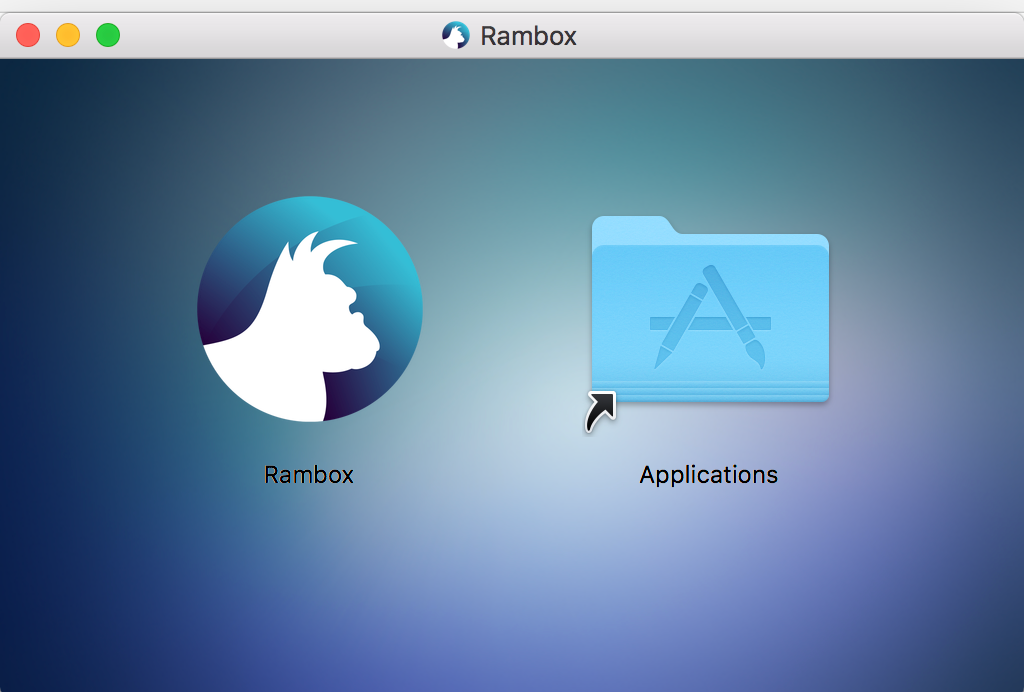Select the Rambox app icon
Viewport: 1024px width, 692px height.
[x=310, y=309]
